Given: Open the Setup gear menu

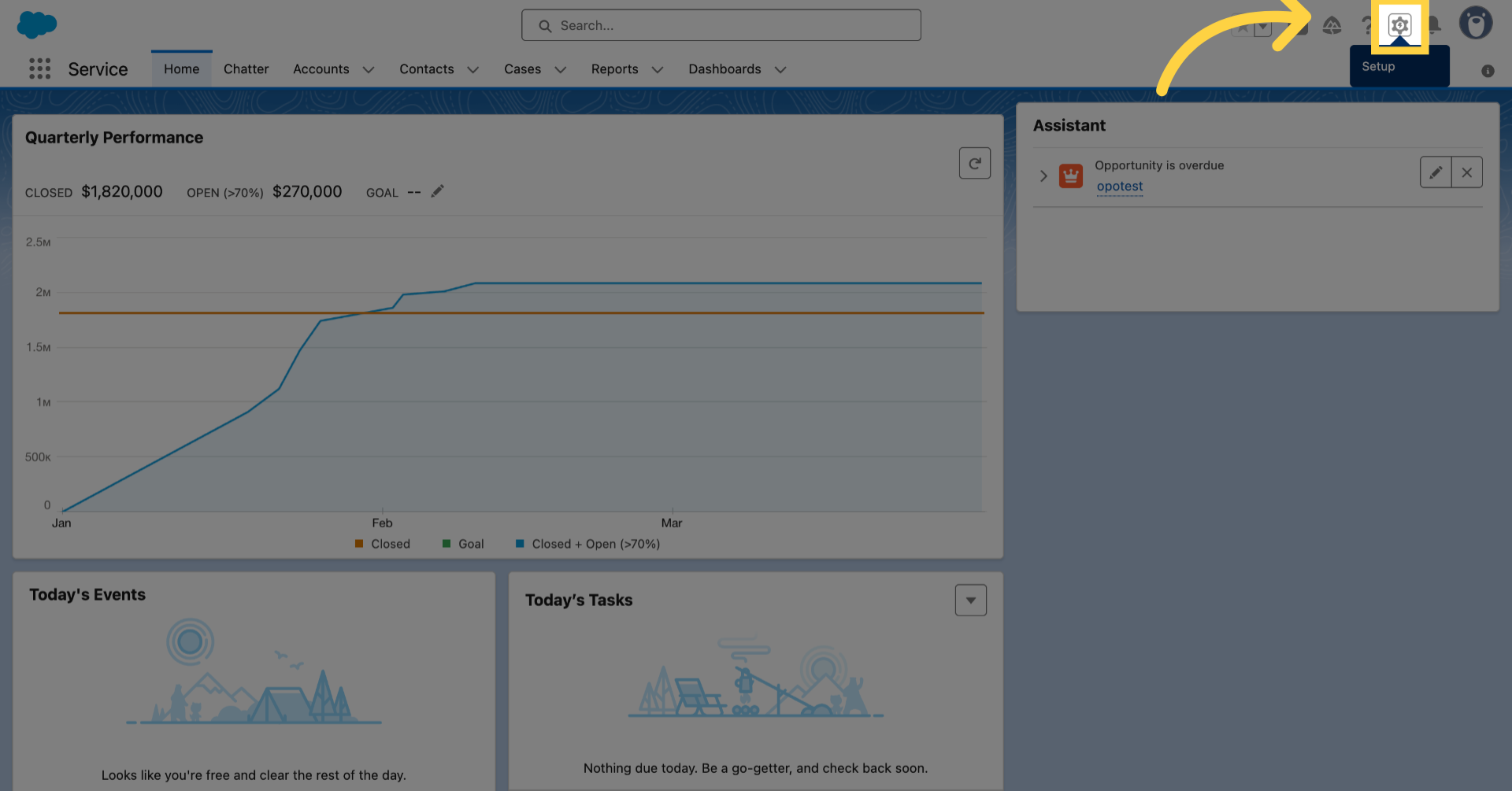Looking at the screenshot, I should pyautogui.click(x=1399, y=25).
